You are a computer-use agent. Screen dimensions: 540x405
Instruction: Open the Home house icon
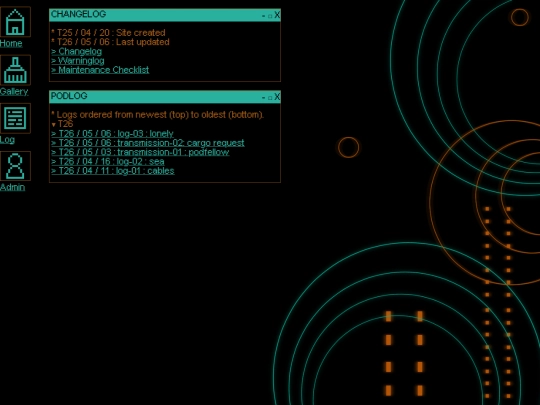[15, 22]
